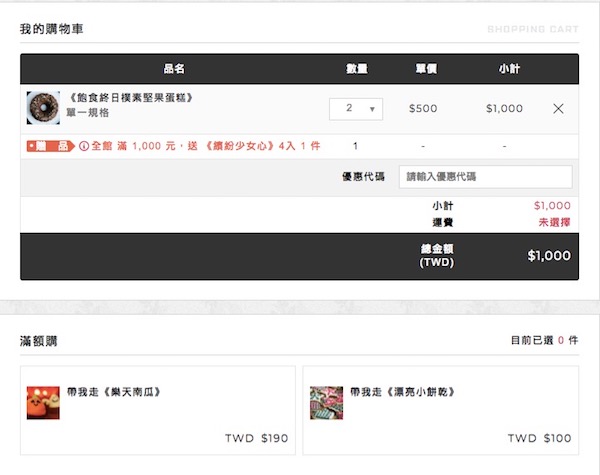The width and height of the screenshot is (600, 475).
Task: Click the 目前已選 0 件 counter
Action: point(545,340)
